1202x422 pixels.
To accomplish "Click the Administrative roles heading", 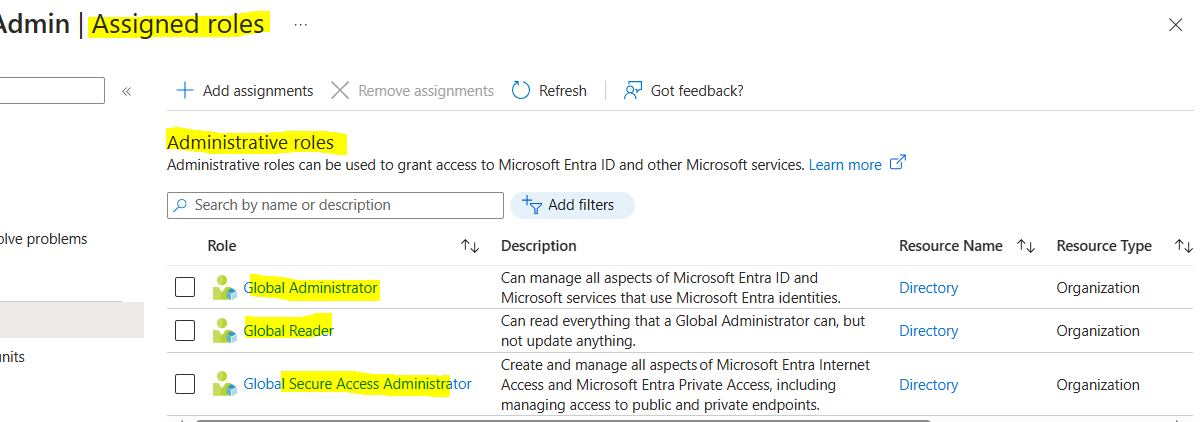I will click(x=250, y=142).
